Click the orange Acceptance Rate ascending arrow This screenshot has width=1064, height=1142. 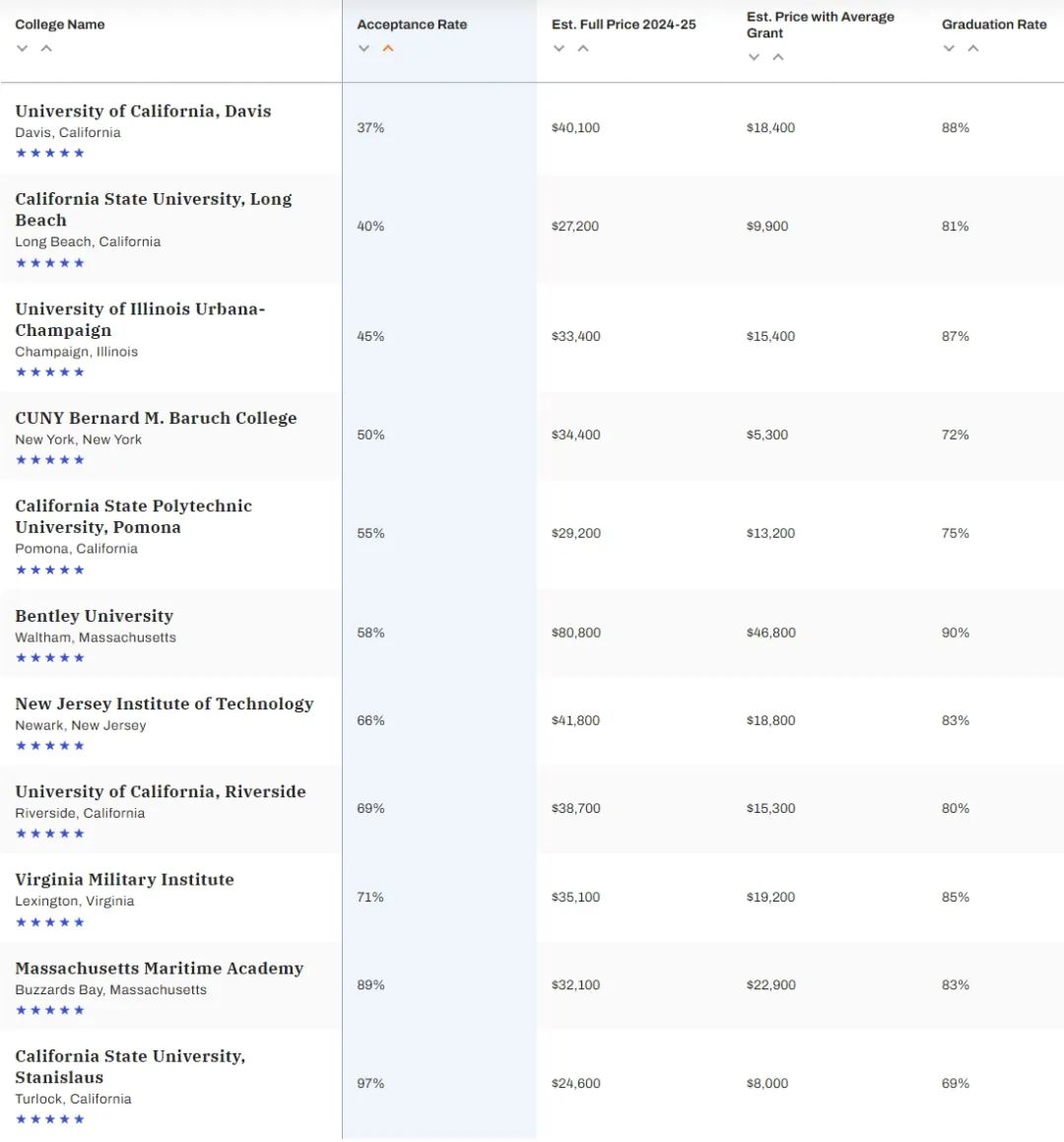coord(388,48)
